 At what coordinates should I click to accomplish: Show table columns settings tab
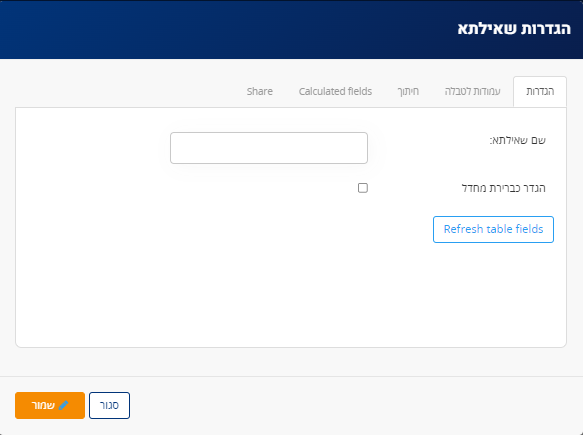coord(473,91)
